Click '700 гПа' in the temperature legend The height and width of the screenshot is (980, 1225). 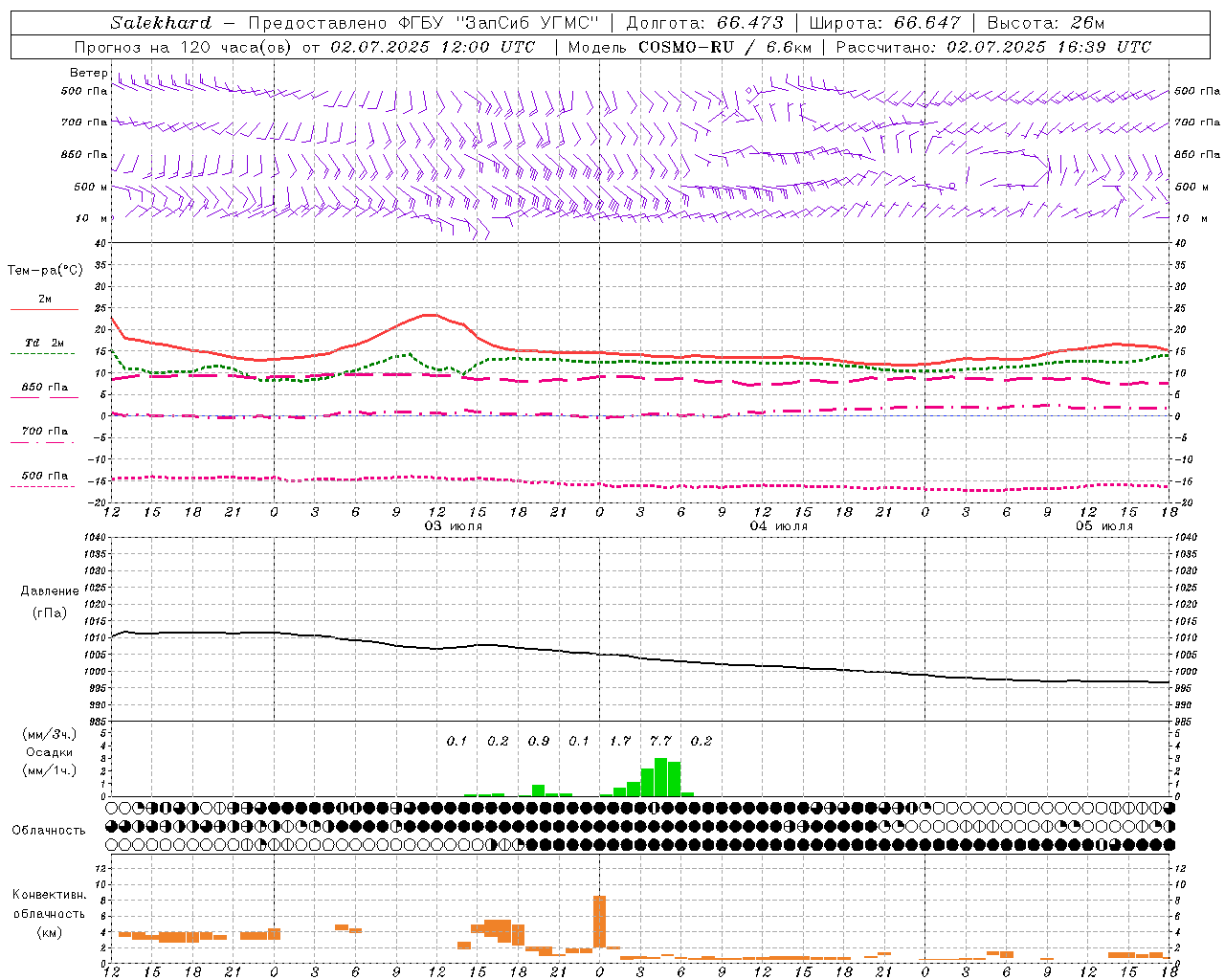tap(45, 432)
